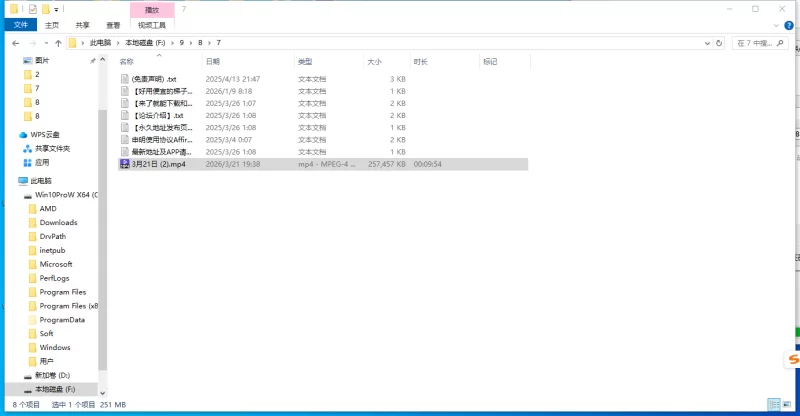Open the Downloads folder in the tree

pos(58,222)
